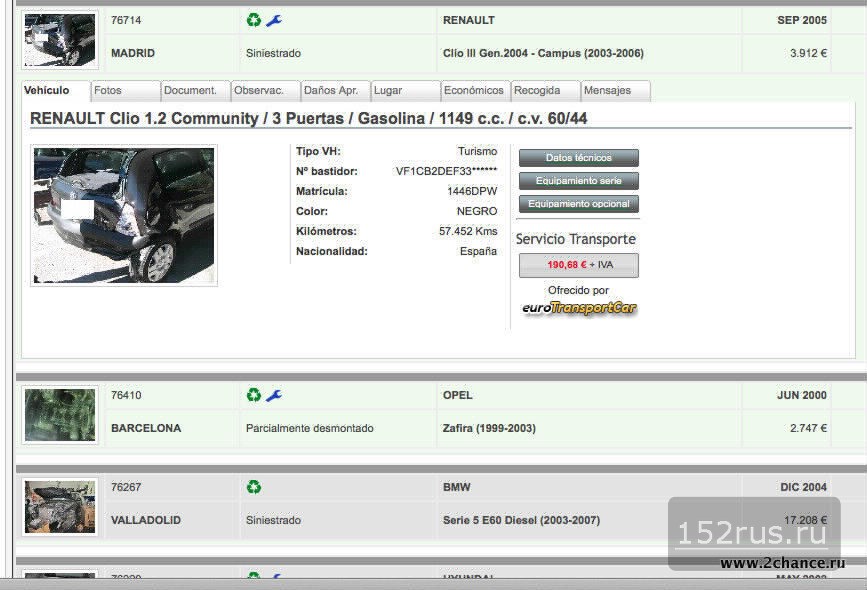Screen dimensions: 867x590
Task: Click the chassis number VF1CB2DEF33******
Action: pyautogui.click(x=446, y=171)
